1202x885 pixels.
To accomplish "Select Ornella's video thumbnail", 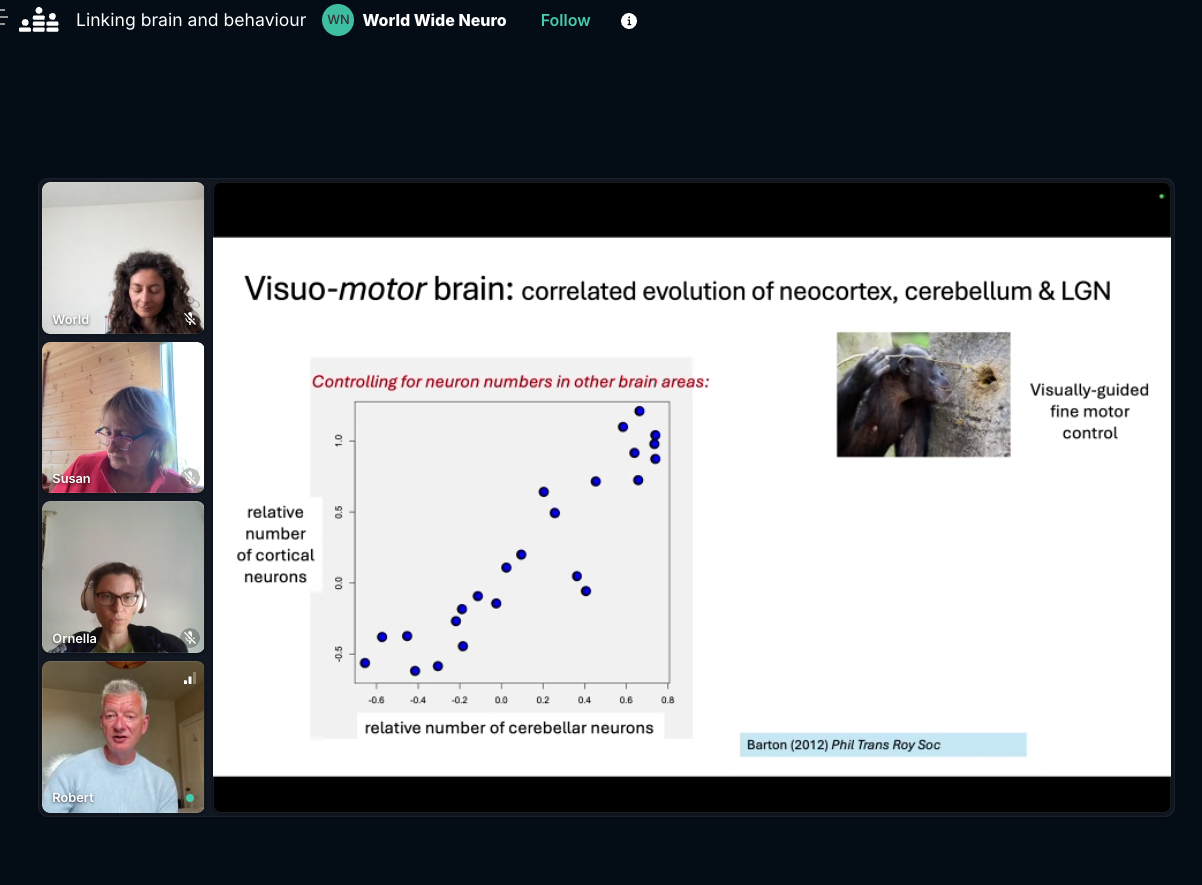I will 123,577.
